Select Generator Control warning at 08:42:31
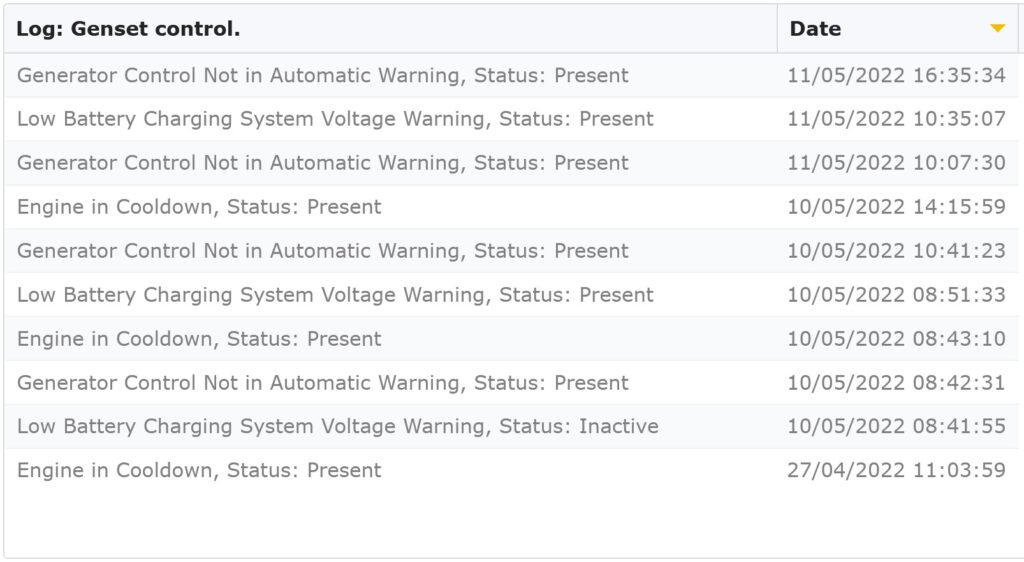 pos(511,382)
